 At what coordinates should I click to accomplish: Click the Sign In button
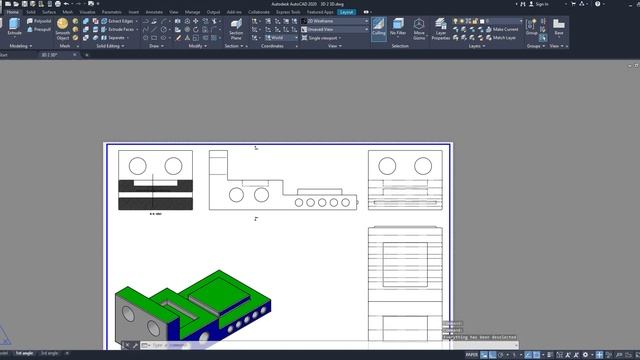click(x=538, y=4)
